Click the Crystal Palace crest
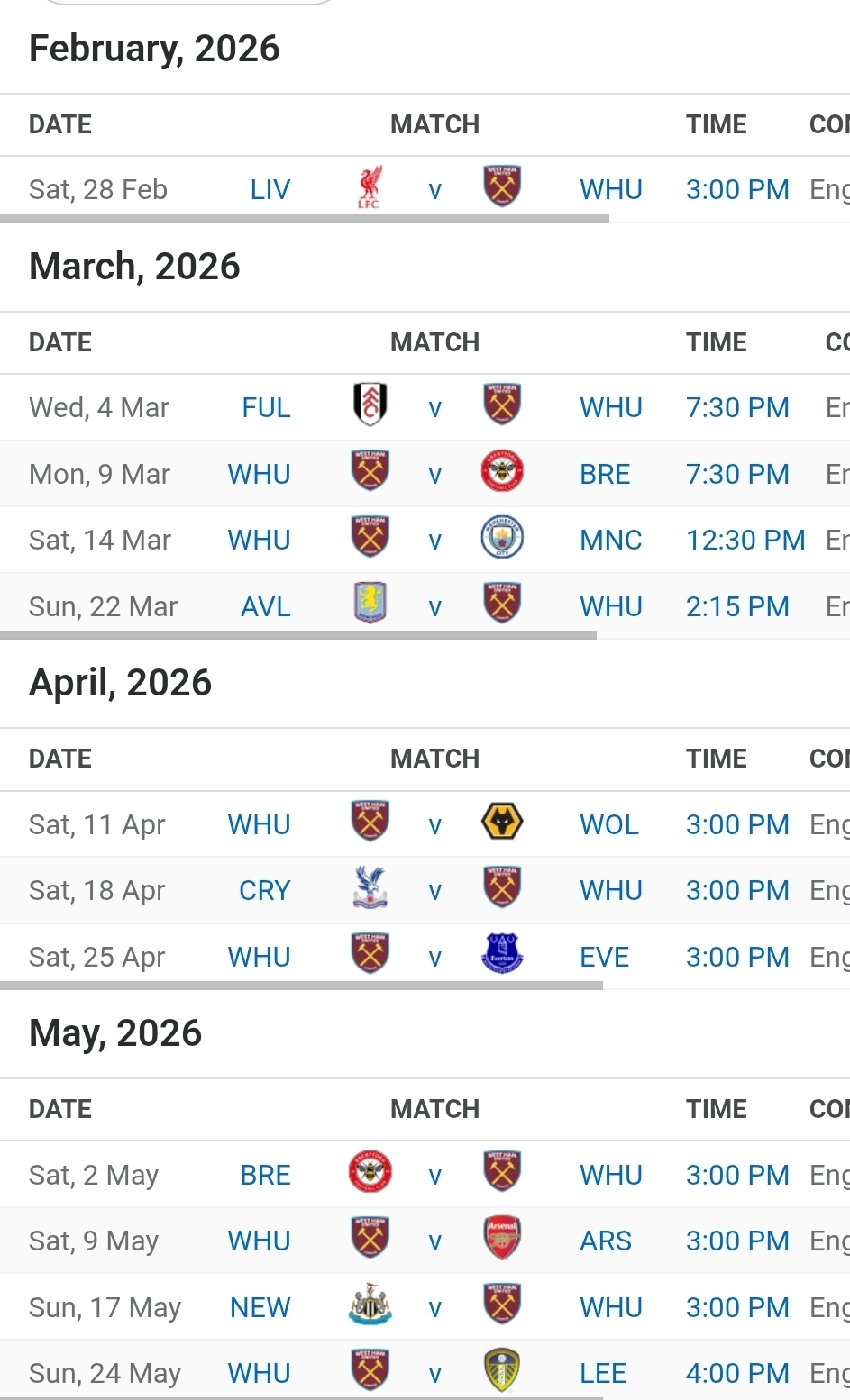Viewport: 850px width, 1400px height. point(370,888)
